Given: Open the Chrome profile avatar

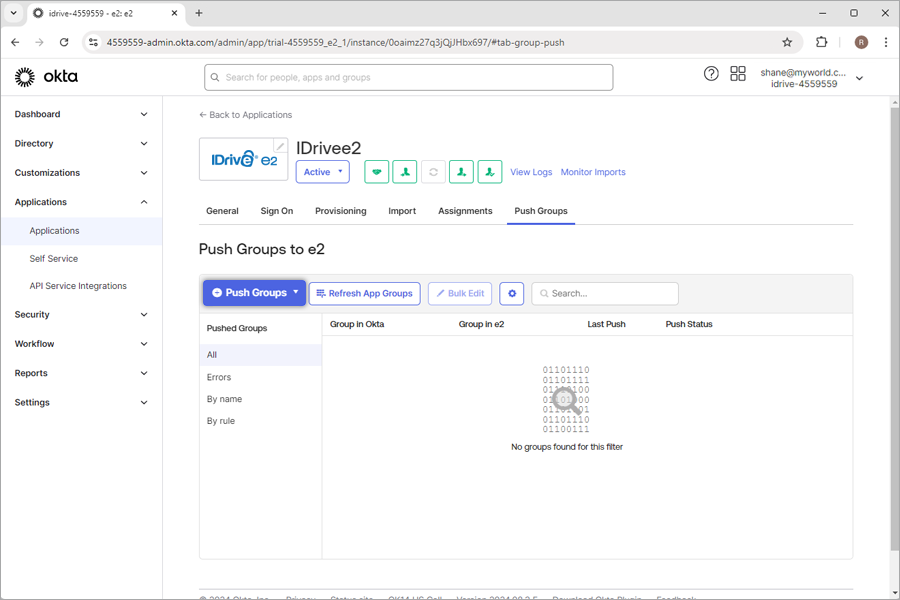Looking at the screenshot, I should coord(861,42).
